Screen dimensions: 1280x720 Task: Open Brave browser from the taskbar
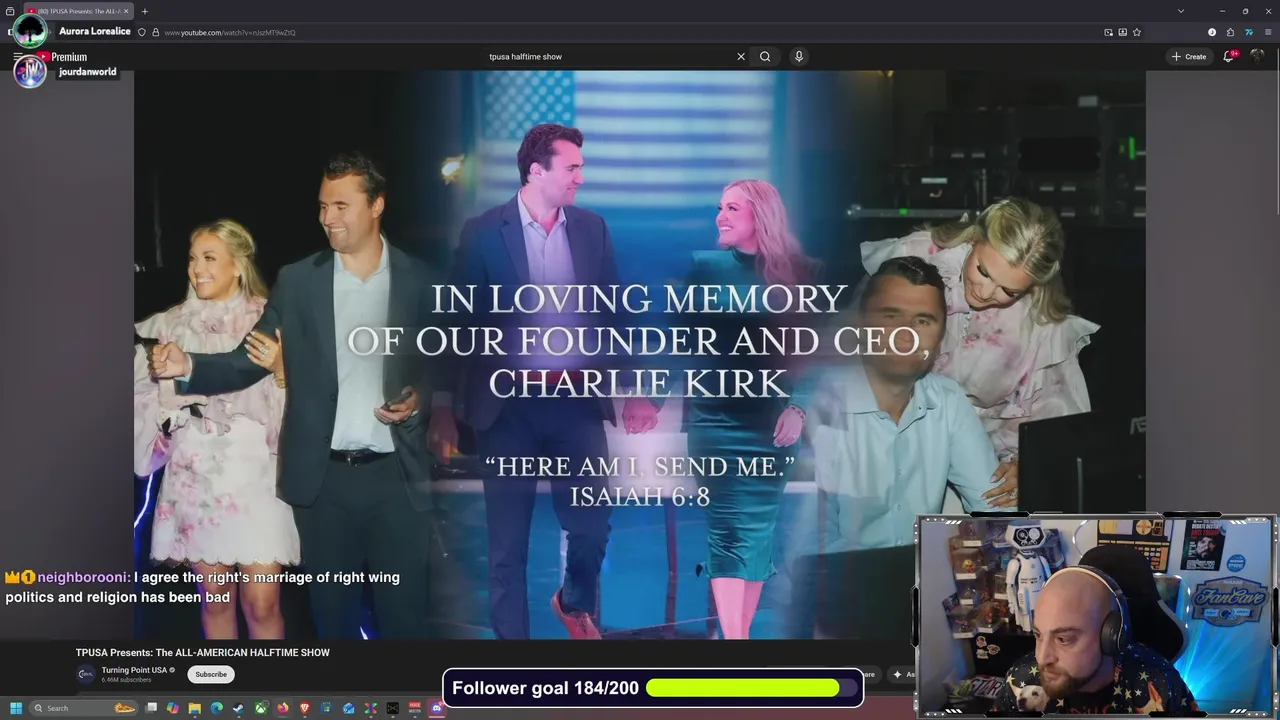tap(305, 708)
